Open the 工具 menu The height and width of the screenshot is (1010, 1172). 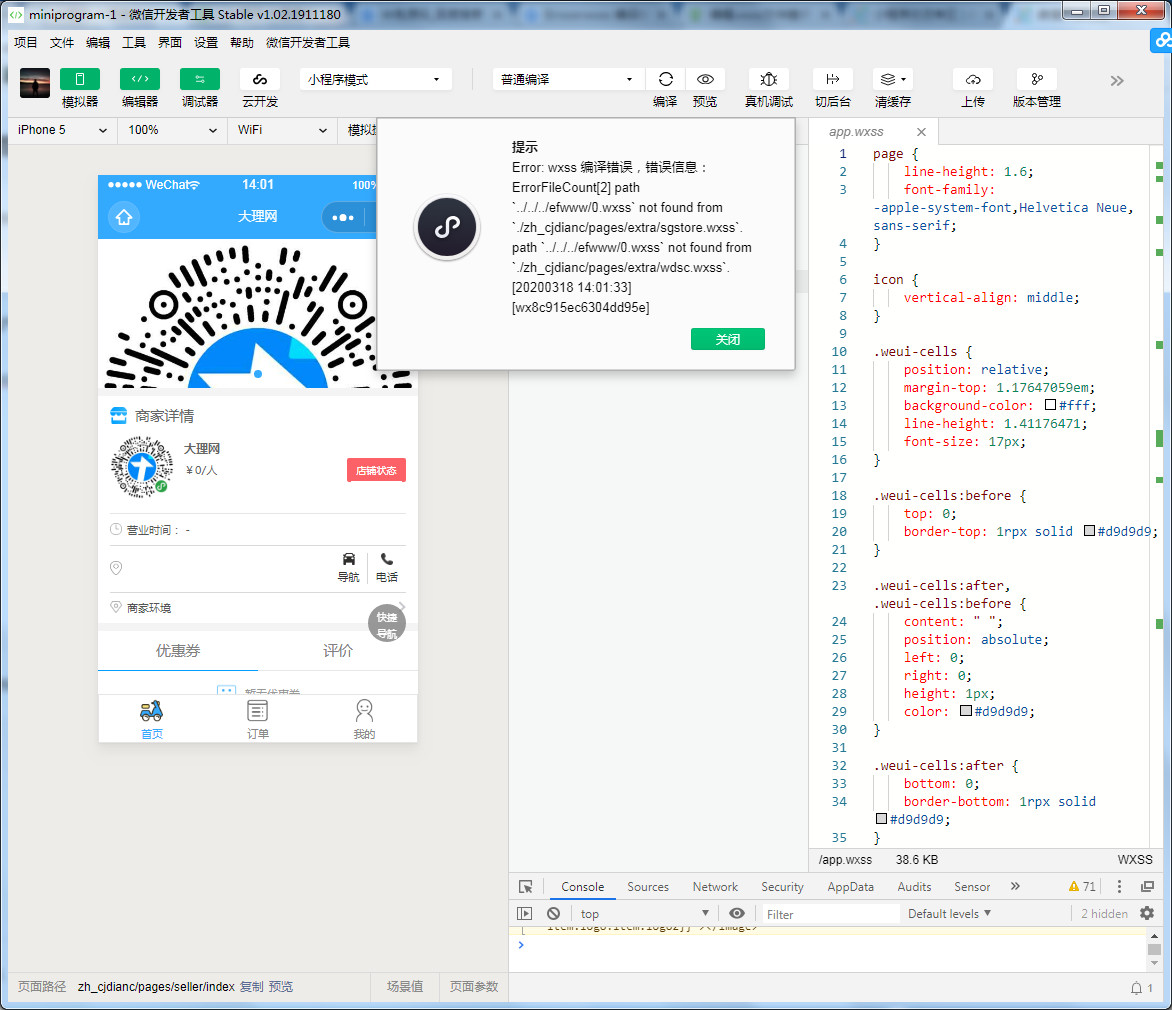pyautogui.click(x=134, y=43)
